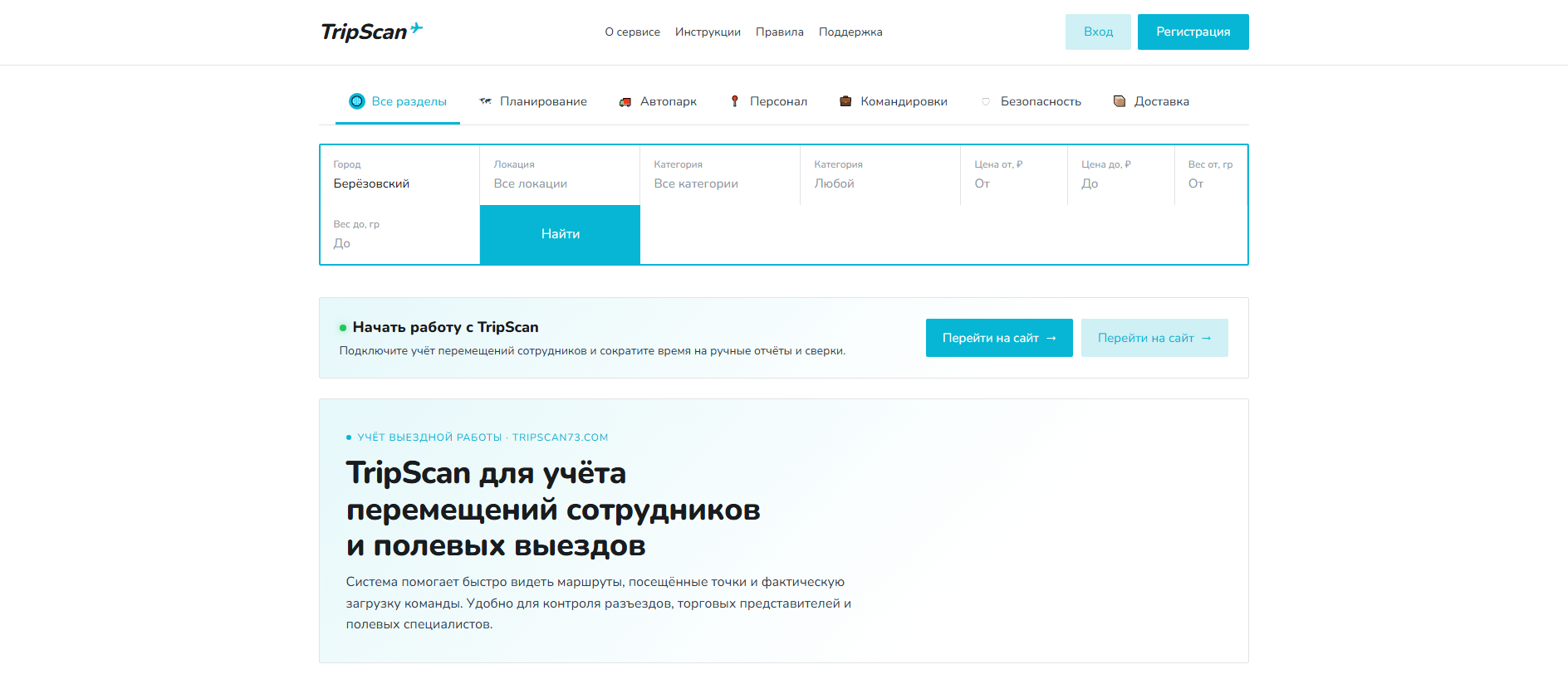
Task: Select the Доставка tab
Action: [1151, 101]
